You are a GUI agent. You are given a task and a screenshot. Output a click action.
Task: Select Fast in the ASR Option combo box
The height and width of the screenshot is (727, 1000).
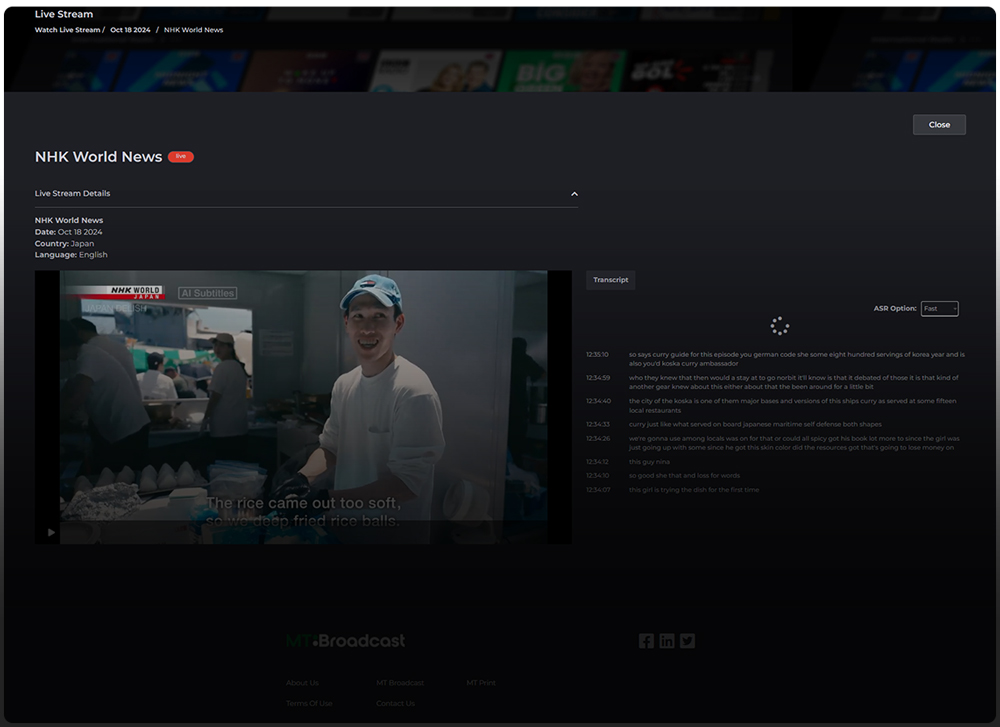(x=939, y=308)
